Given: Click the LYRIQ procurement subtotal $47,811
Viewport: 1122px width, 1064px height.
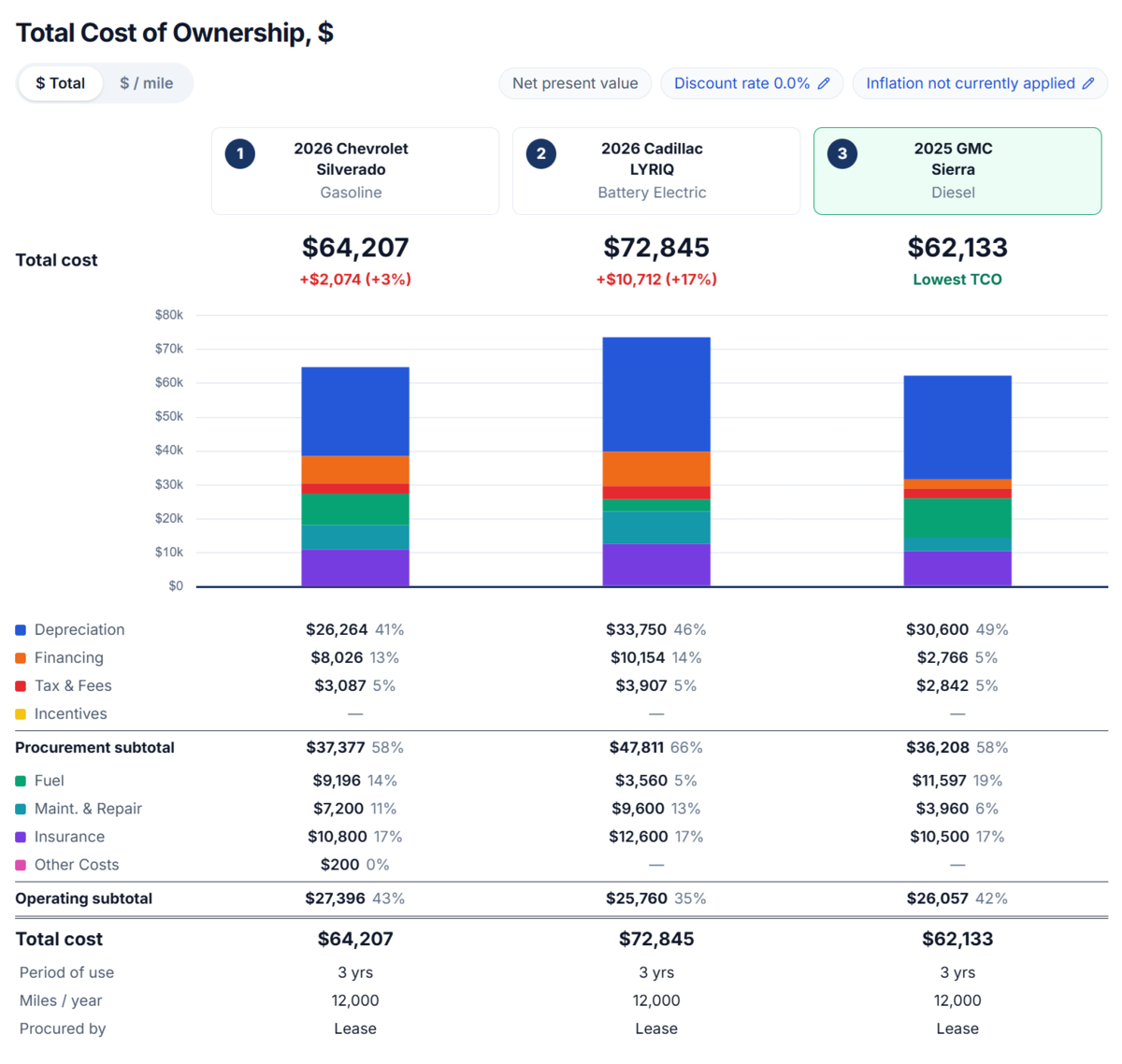Looking at the screenshot, I should pos(636,748).
